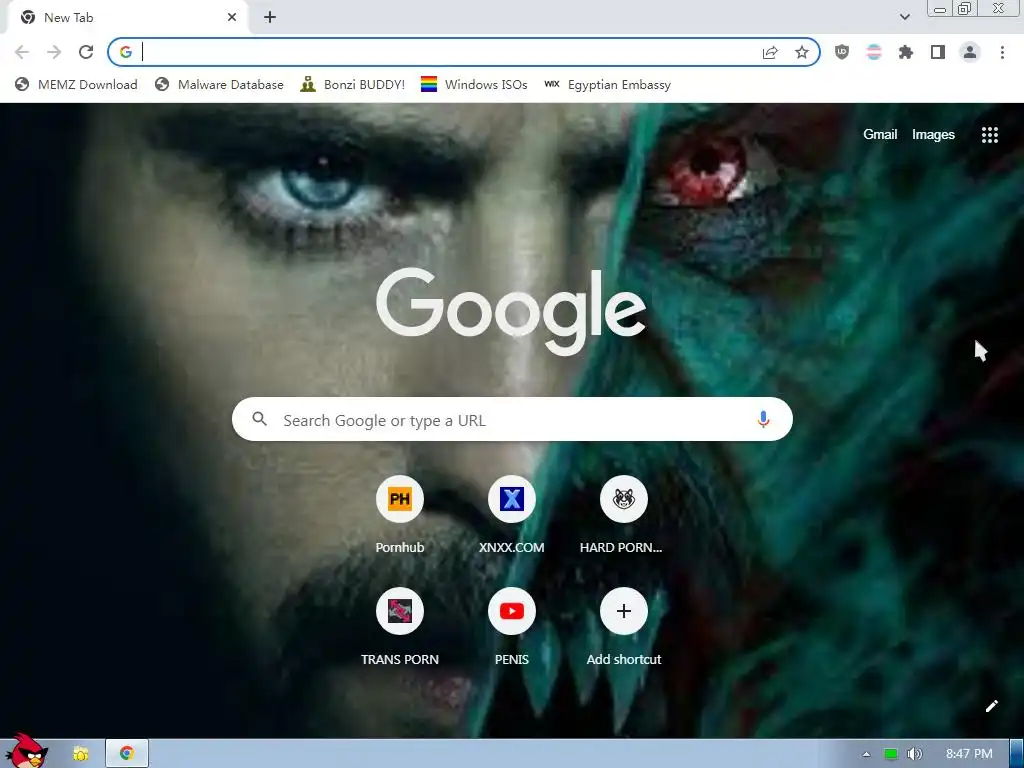
Task: Open the XNXX.COM shortcut tile
Action: (511, 515)
